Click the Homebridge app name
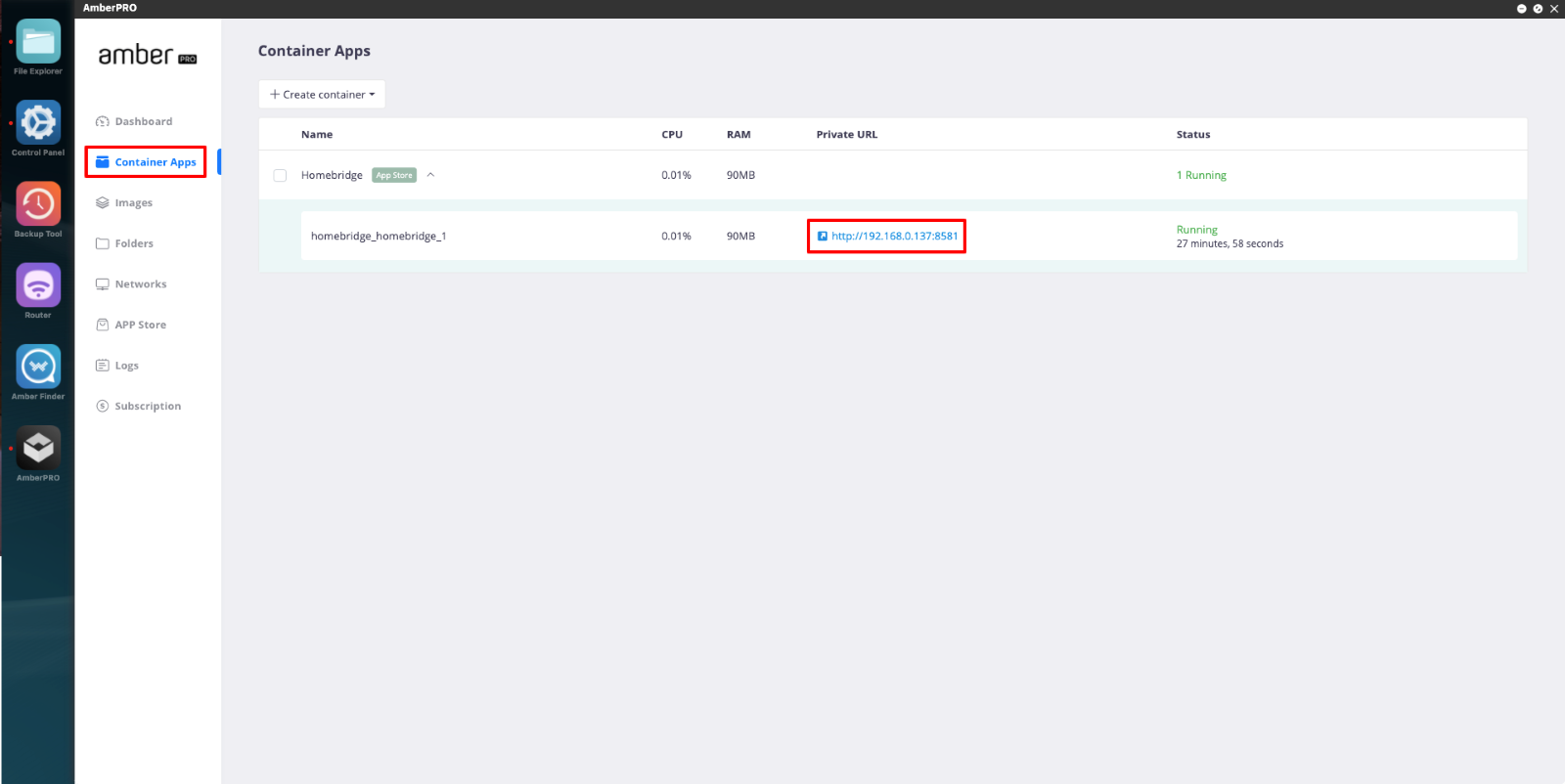 click(x=332, y=176)
